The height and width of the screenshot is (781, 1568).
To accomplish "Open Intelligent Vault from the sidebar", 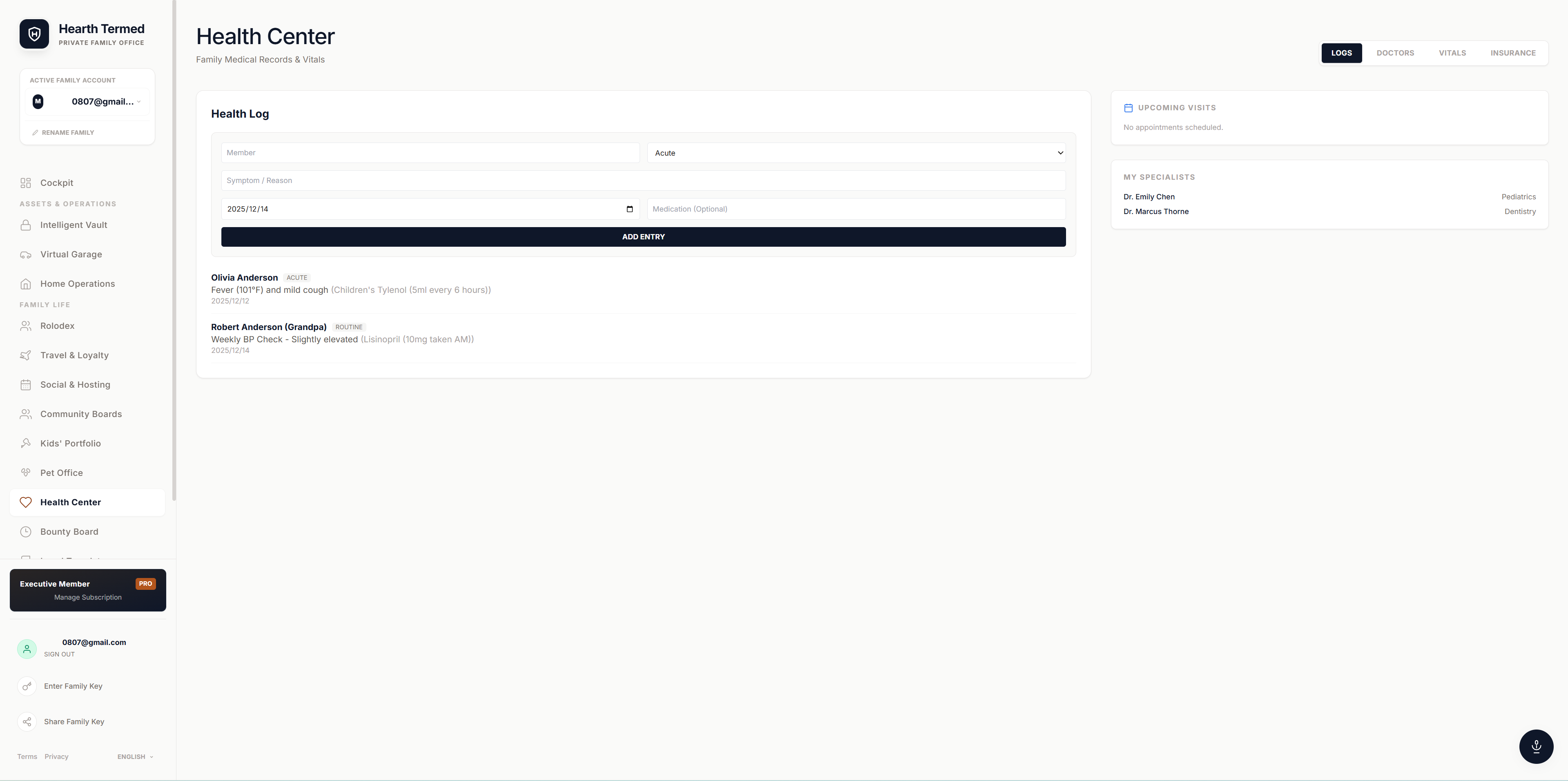I will pos(73,225).
